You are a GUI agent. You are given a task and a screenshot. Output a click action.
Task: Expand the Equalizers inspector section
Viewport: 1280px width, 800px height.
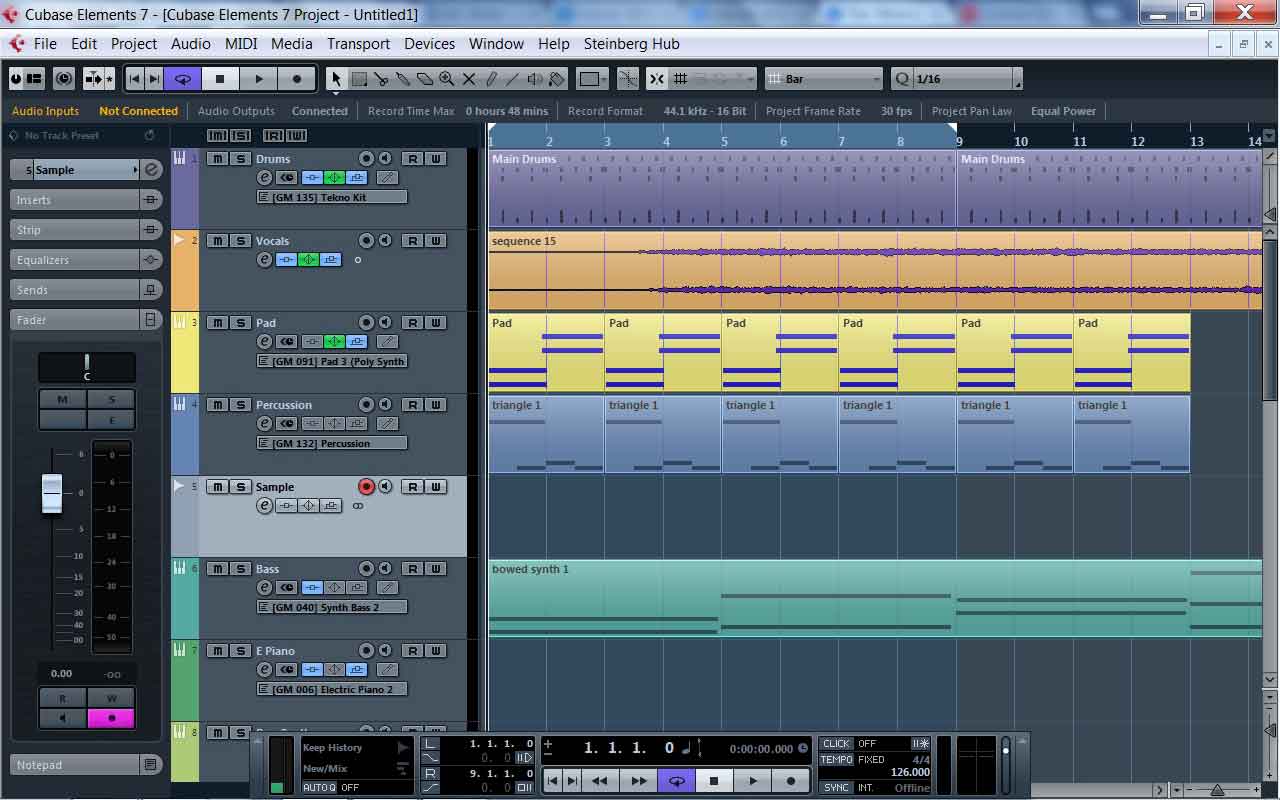pyautogui.click(x=74, y=260)
